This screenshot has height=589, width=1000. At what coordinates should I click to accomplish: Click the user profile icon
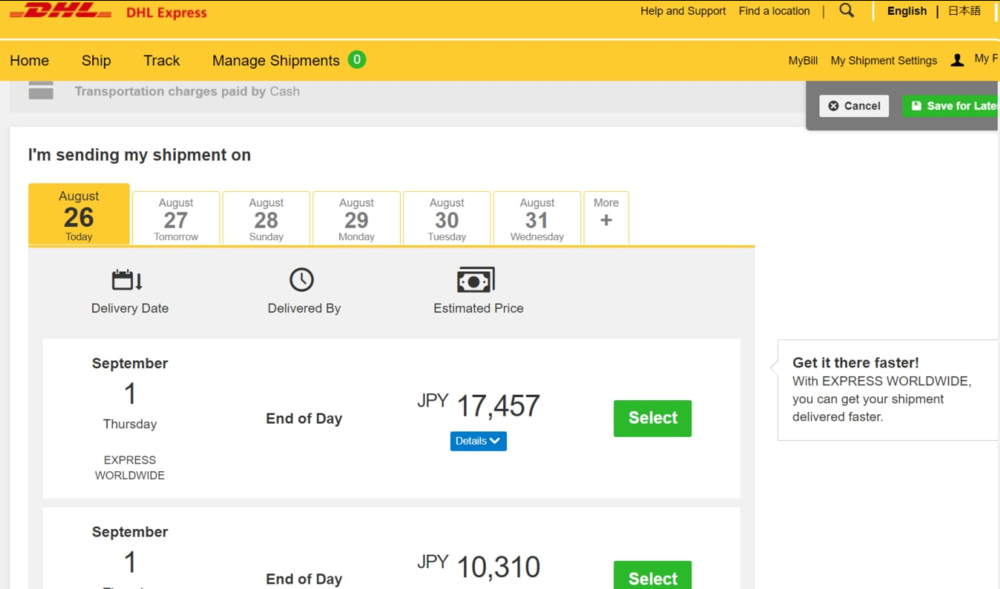pos(957,60)
